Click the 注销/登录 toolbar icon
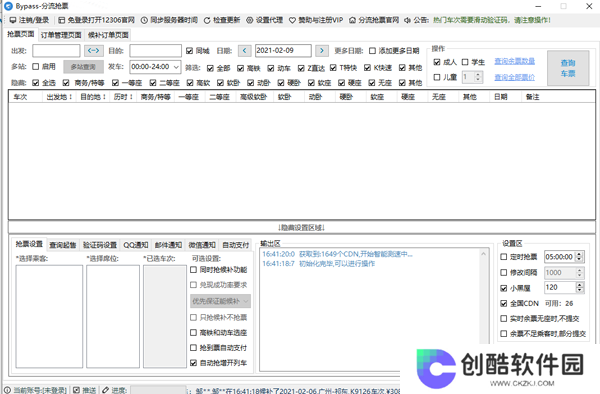 13,20
